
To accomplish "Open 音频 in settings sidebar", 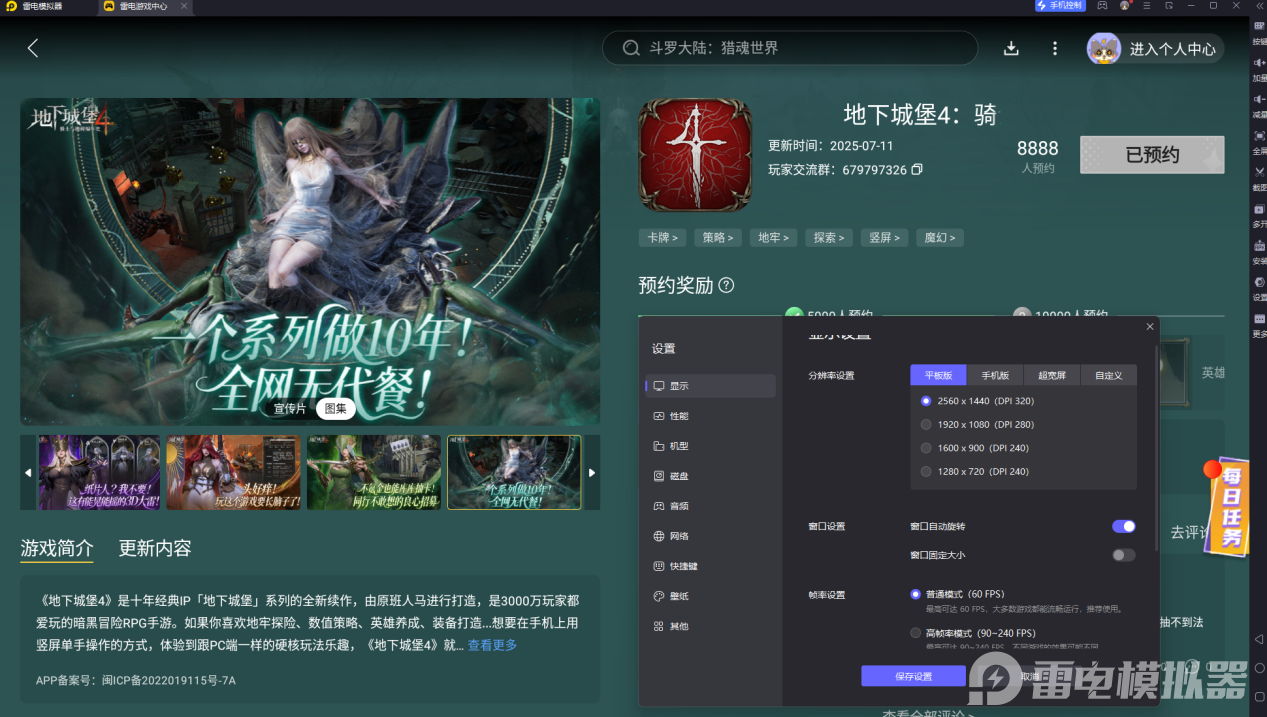I will point(711,506).
